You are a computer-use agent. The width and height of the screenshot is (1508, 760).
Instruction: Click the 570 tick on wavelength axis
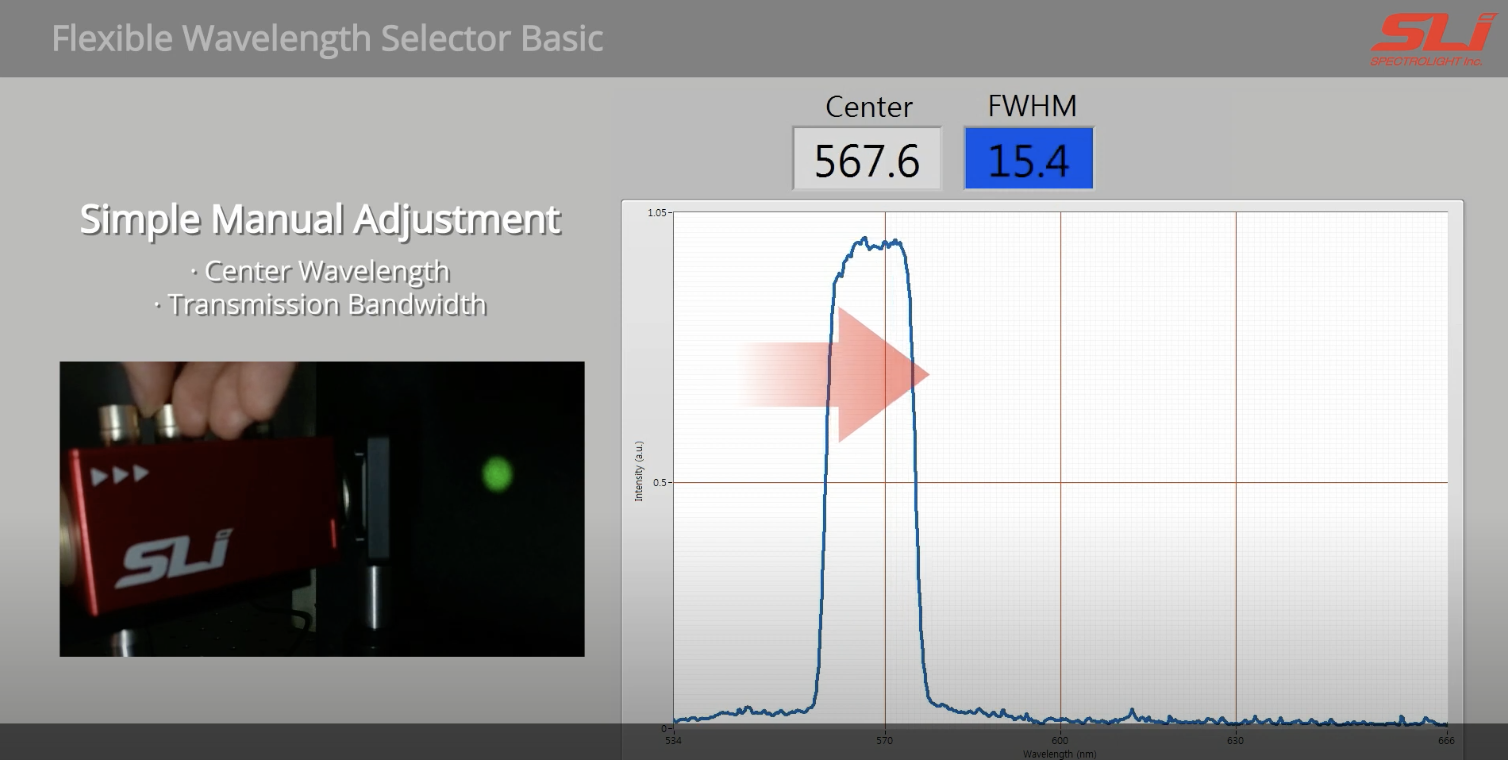pos(885,741)
